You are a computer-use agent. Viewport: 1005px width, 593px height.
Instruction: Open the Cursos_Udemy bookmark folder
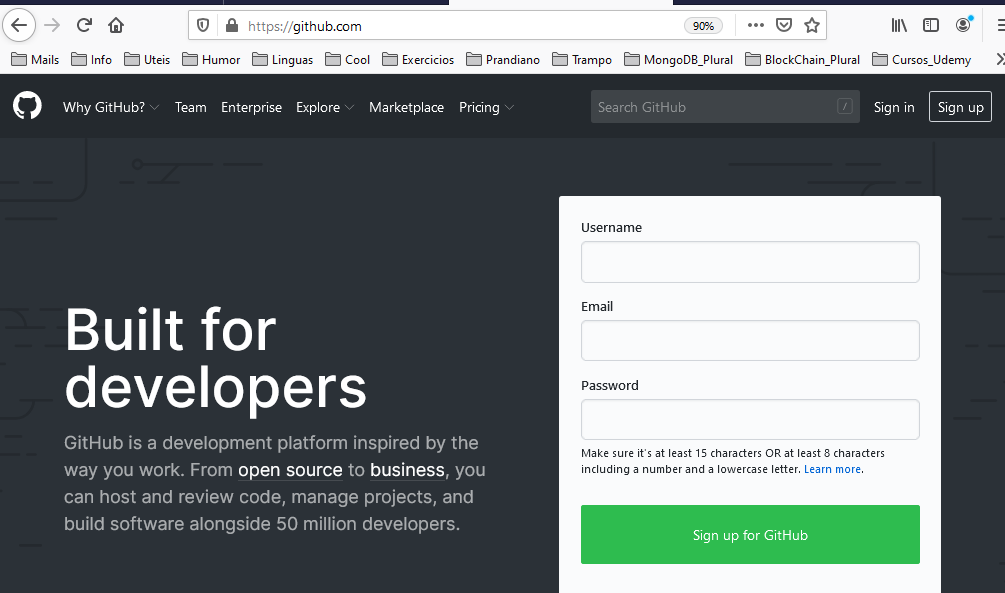tap(922, 60)
